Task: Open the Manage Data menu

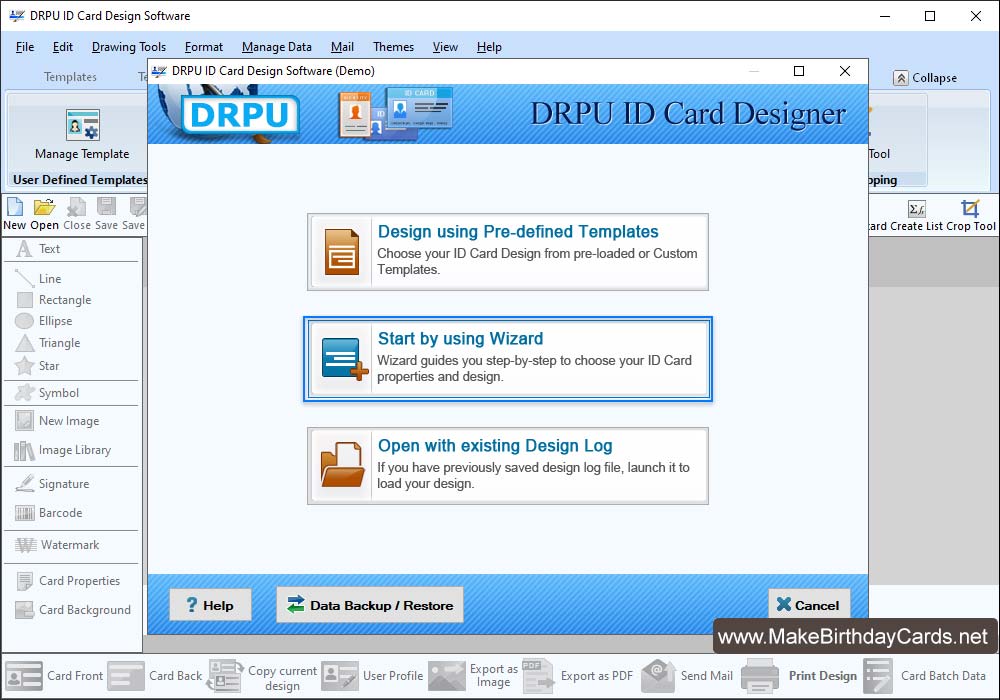Action: 277,47
